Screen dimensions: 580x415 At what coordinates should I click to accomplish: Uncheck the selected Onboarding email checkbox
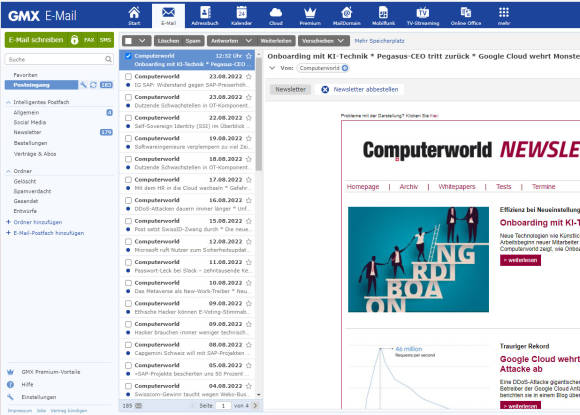tap(128, 56)
